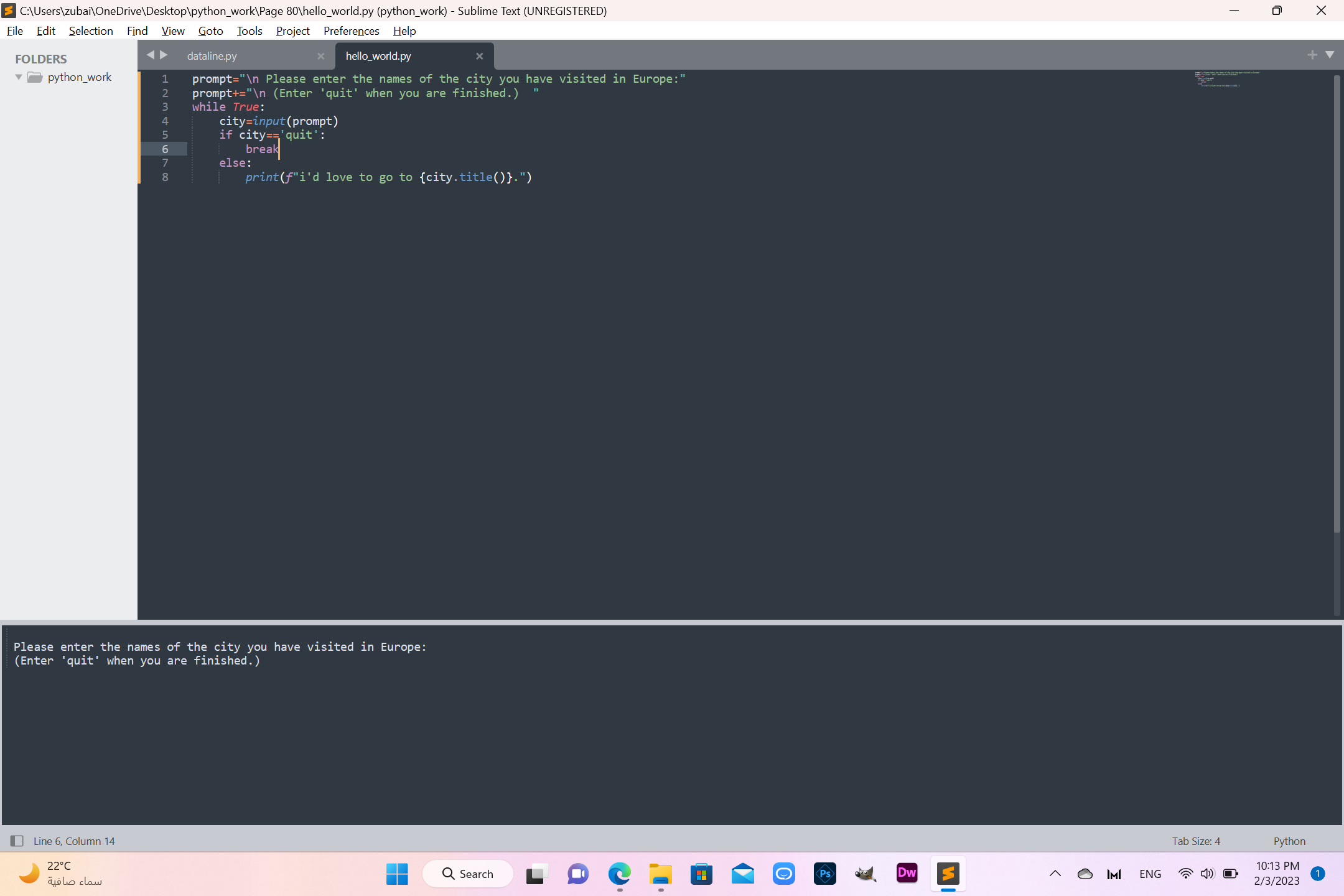Open the tab list dropdown arrow
The width and height of the screenshot is (1344, 896).
point(1330,55)
